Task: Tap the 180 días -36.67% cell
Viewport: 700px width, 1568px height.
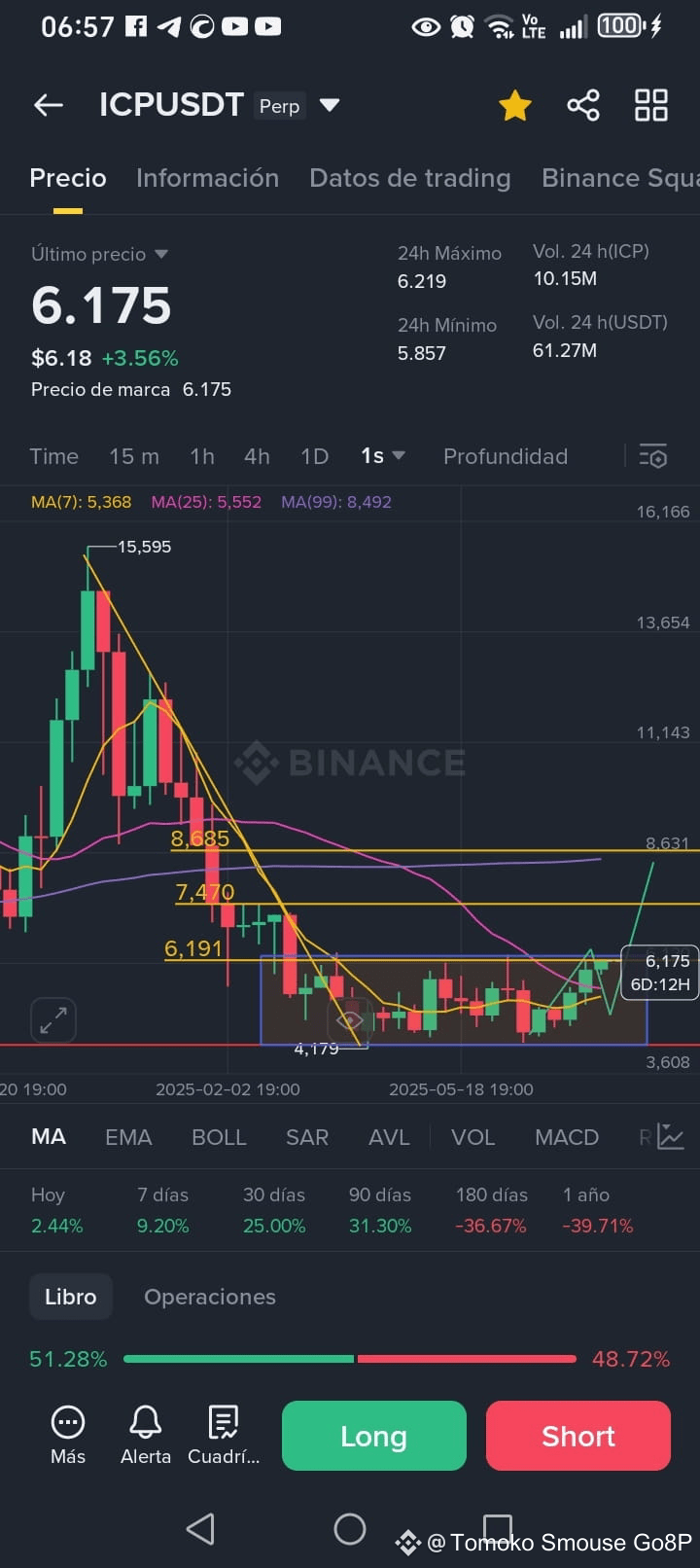Action: pyautogui.click(x=492, y=1210)
